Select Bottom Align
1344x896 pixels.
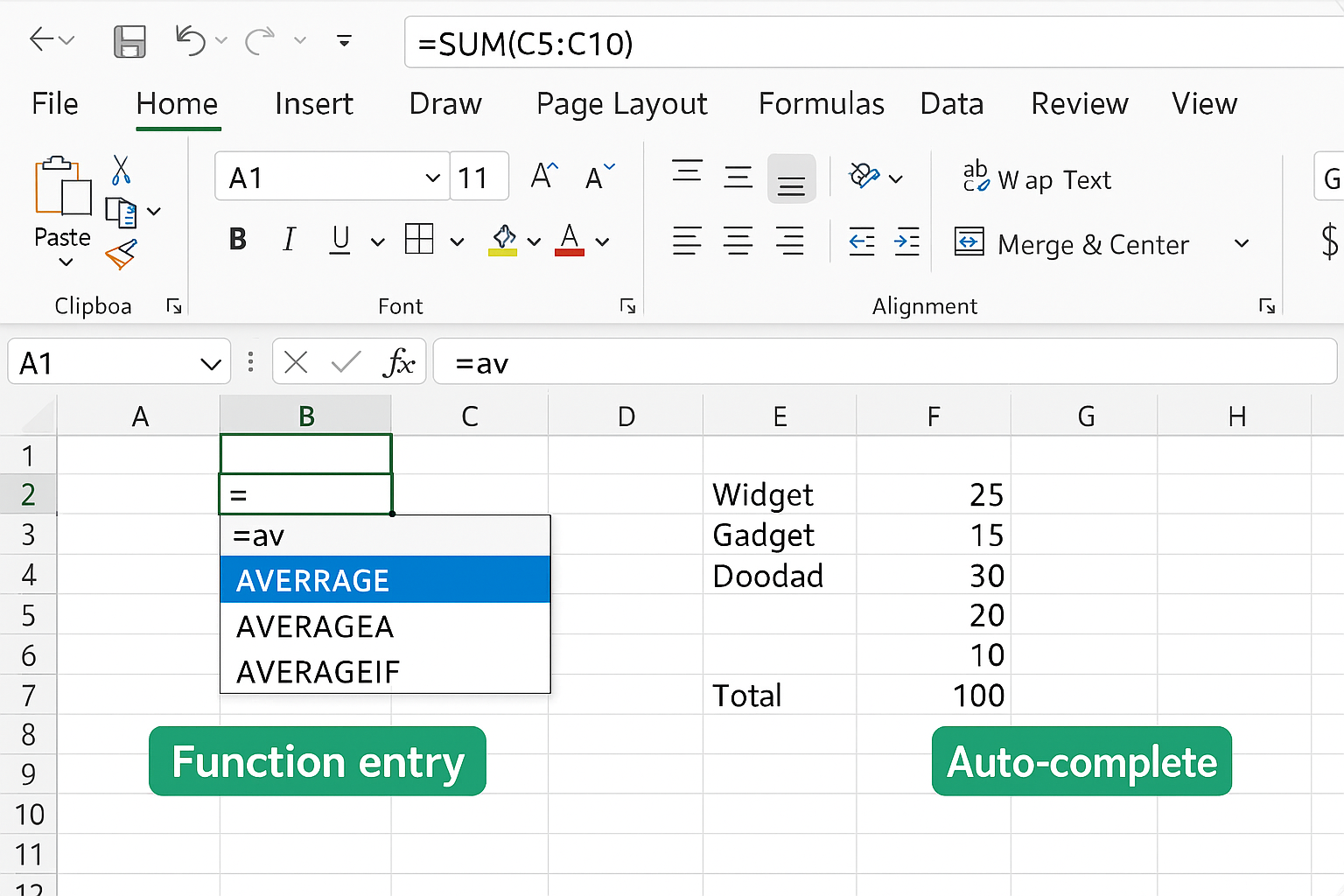[791, 178]
